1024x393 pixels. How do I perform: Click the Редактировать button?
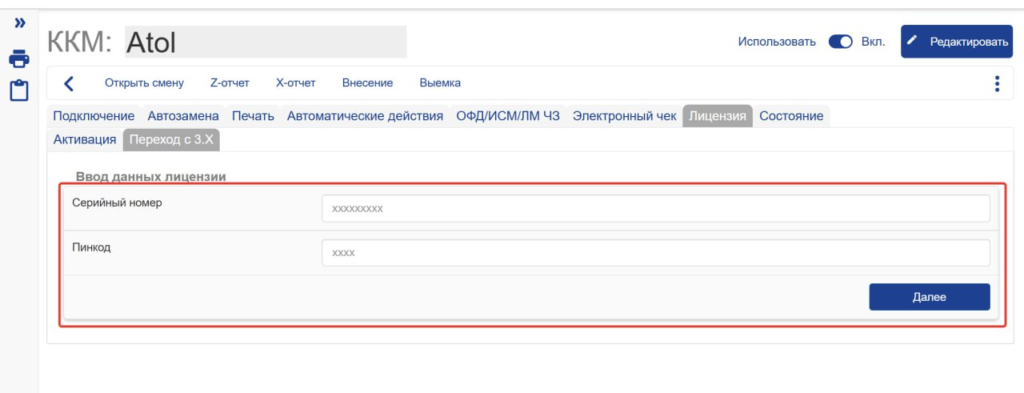957,42
